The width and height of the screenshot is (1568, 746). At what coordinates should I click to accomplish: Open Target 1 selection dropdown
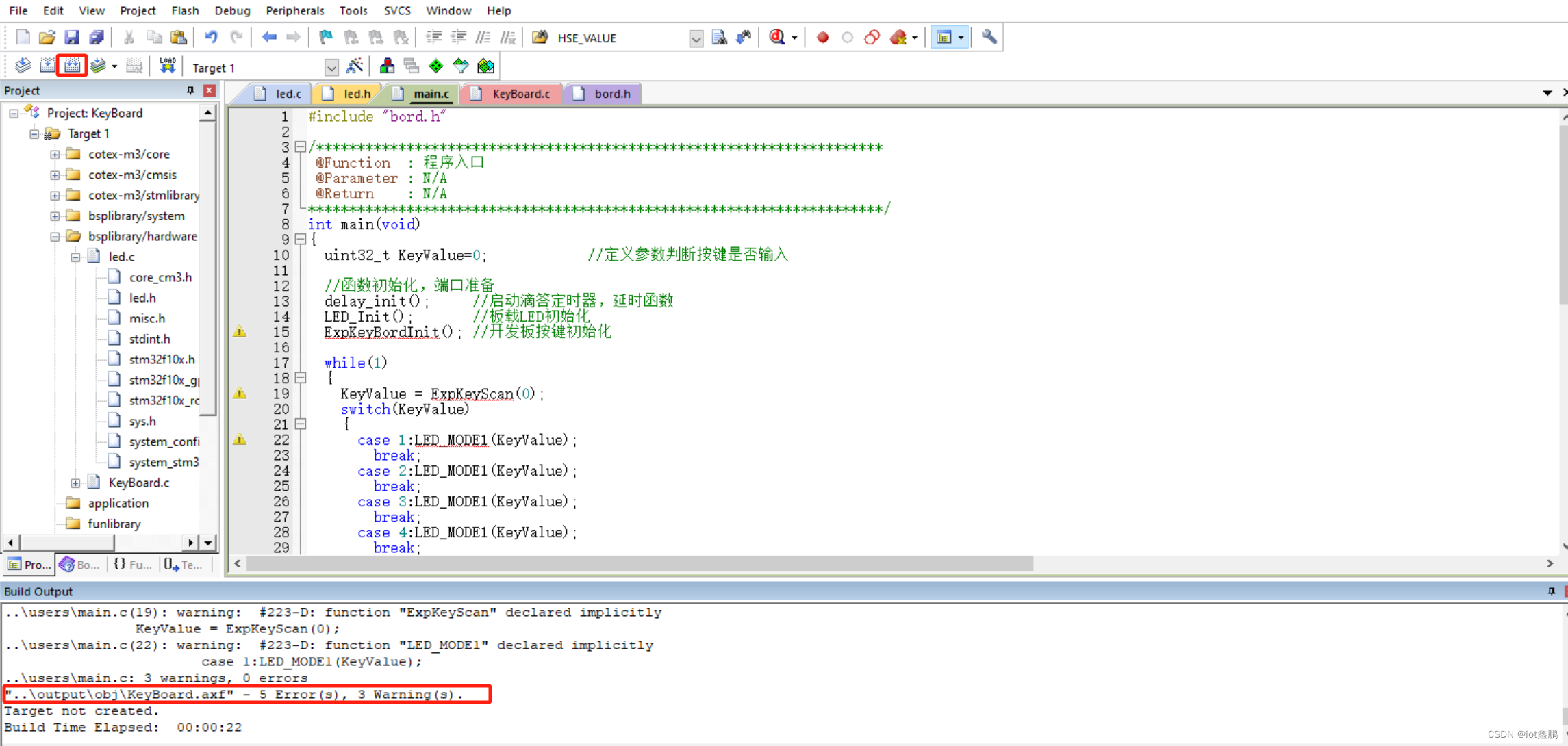[x=331, y=68]
